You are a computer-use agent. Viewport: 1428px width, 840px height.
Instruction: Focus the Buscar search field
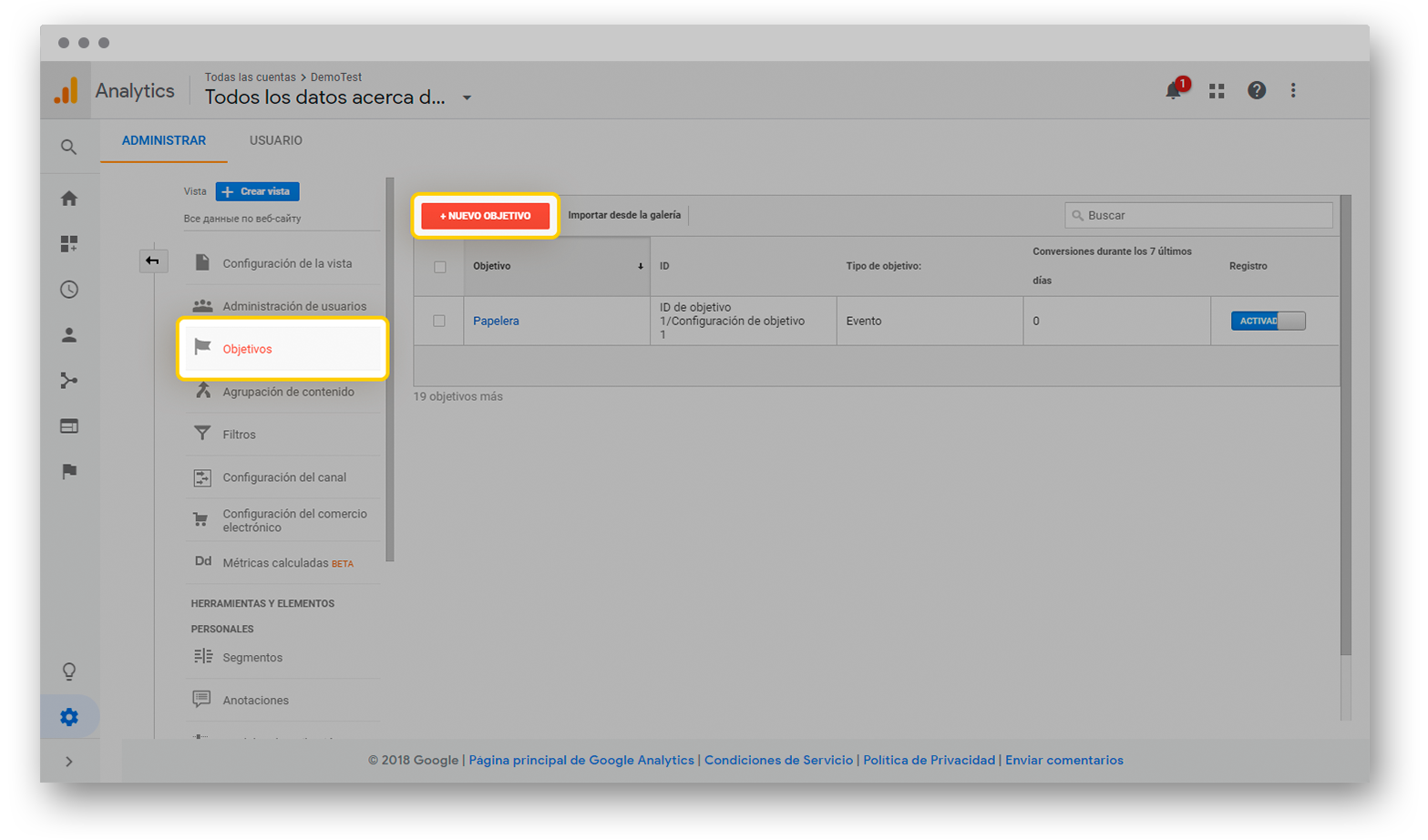click(1198, 216)
